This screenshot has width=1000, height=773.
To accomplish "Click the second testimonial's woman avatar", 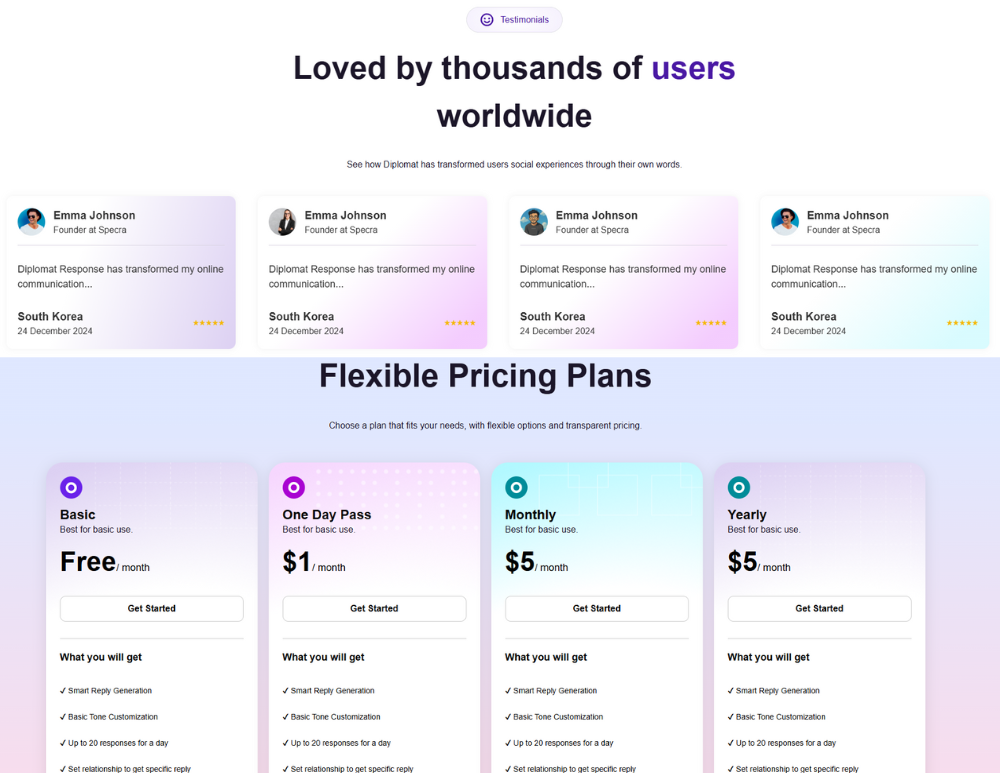I will (283, 222).
